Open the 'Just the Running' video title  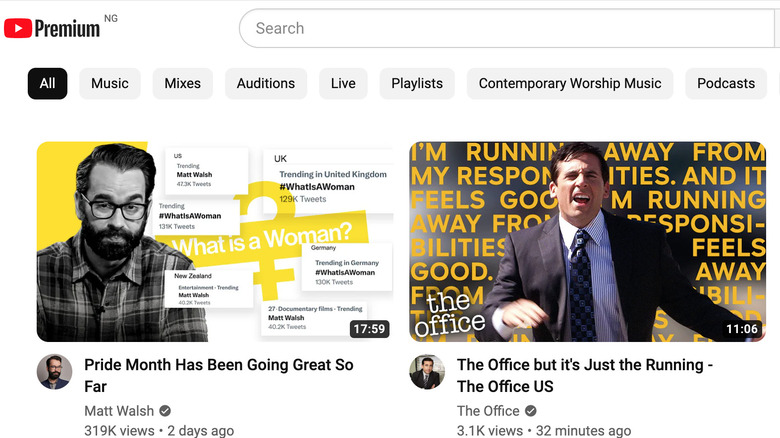point(584,376)
